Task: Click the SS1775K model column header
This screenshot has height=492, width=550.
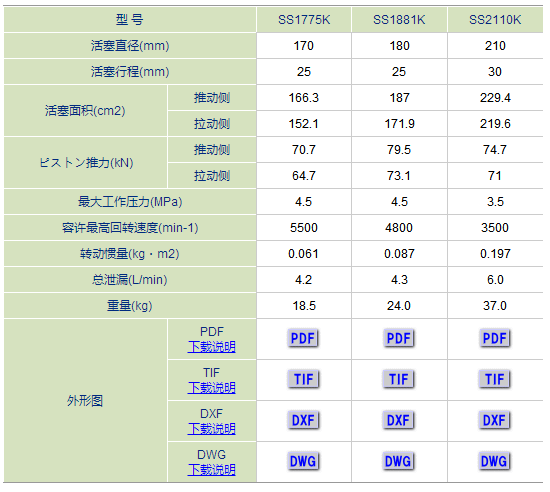Action: click(x=304, y=20)
